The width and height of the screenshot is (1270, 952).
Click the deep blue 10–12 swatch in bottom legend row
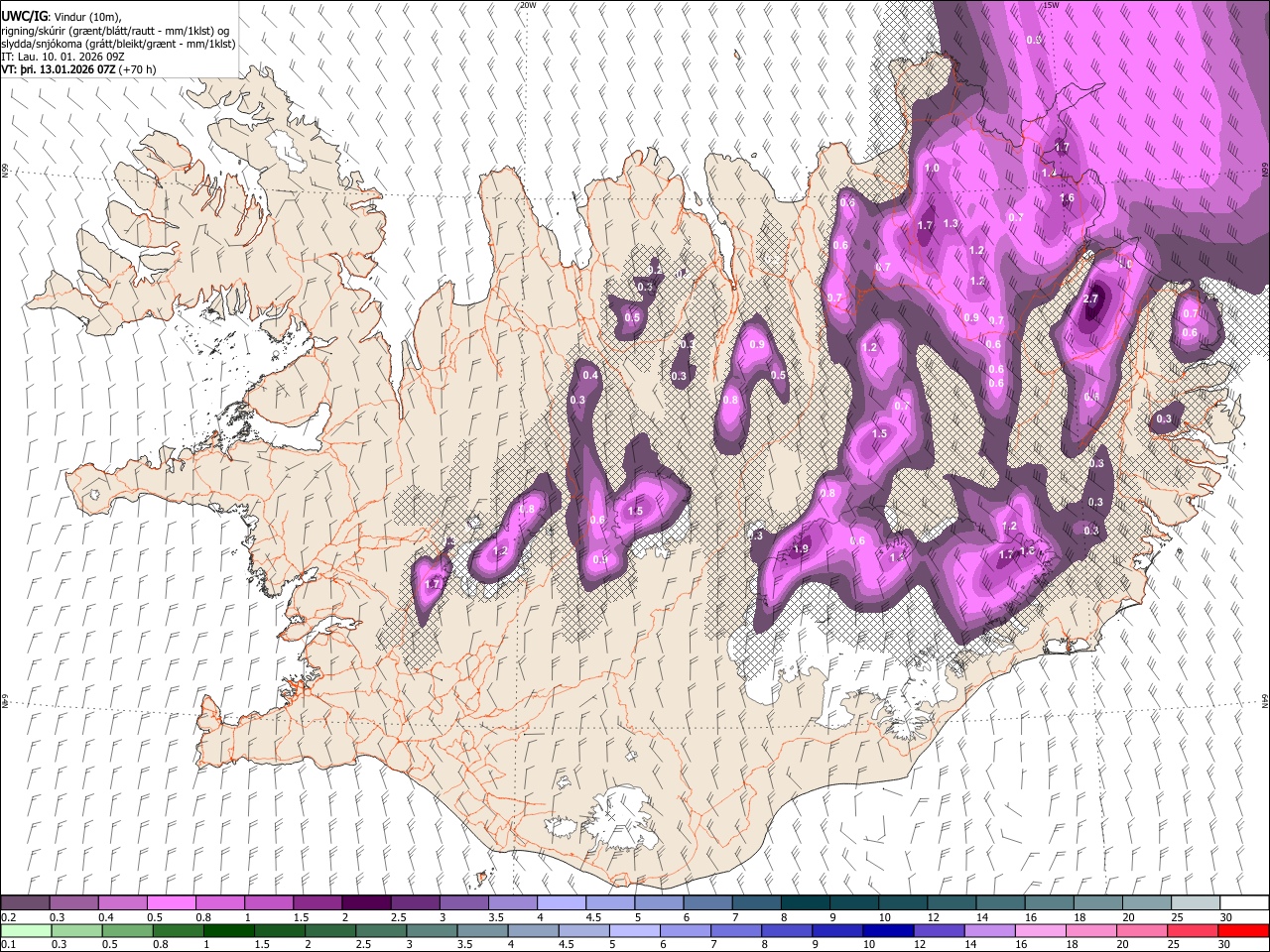tap(889, 930)
